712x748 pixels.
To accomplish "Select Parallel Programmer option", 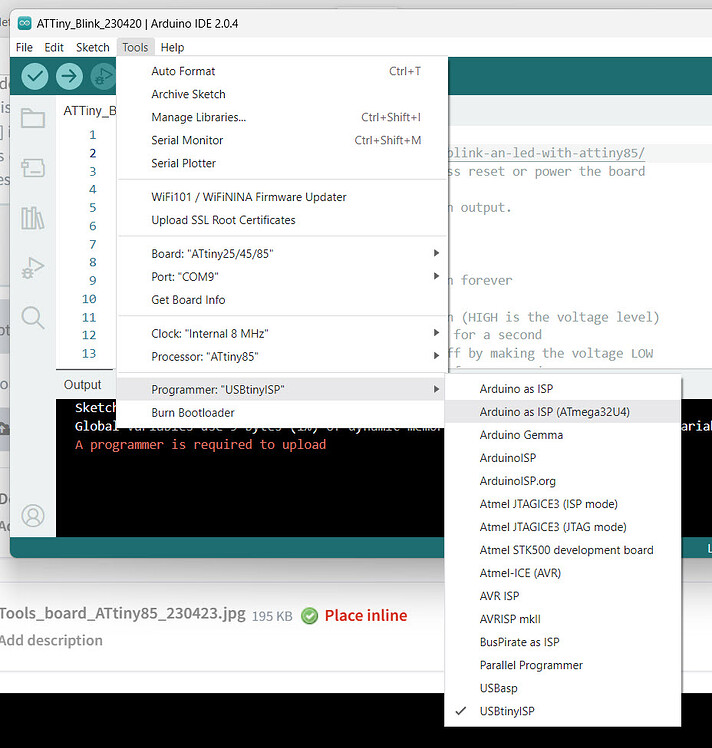I will [x=563, y=665].
